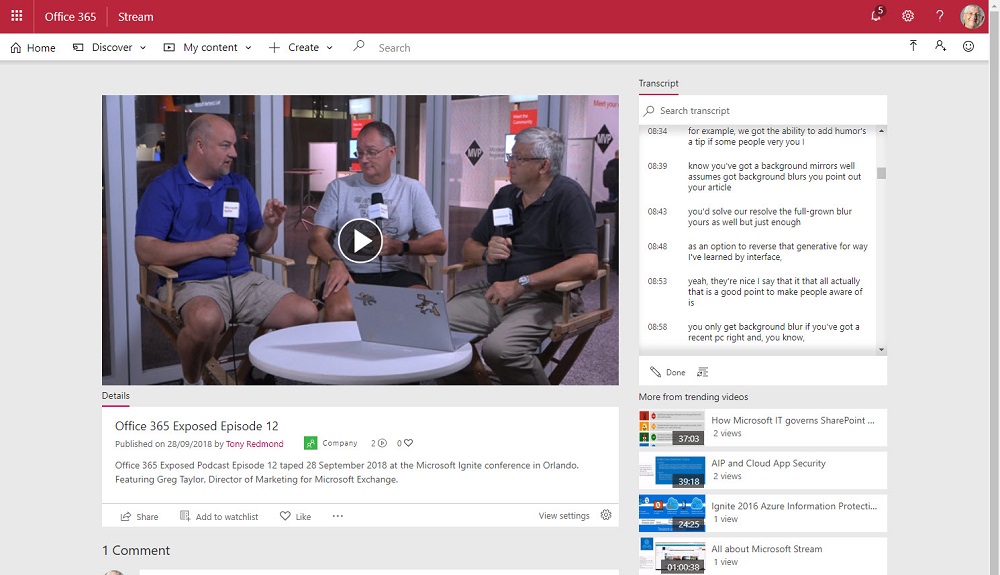Screen dimensions: 1000x575
Task: Expand the Create dropdown menu
Action: coord(301,47)
